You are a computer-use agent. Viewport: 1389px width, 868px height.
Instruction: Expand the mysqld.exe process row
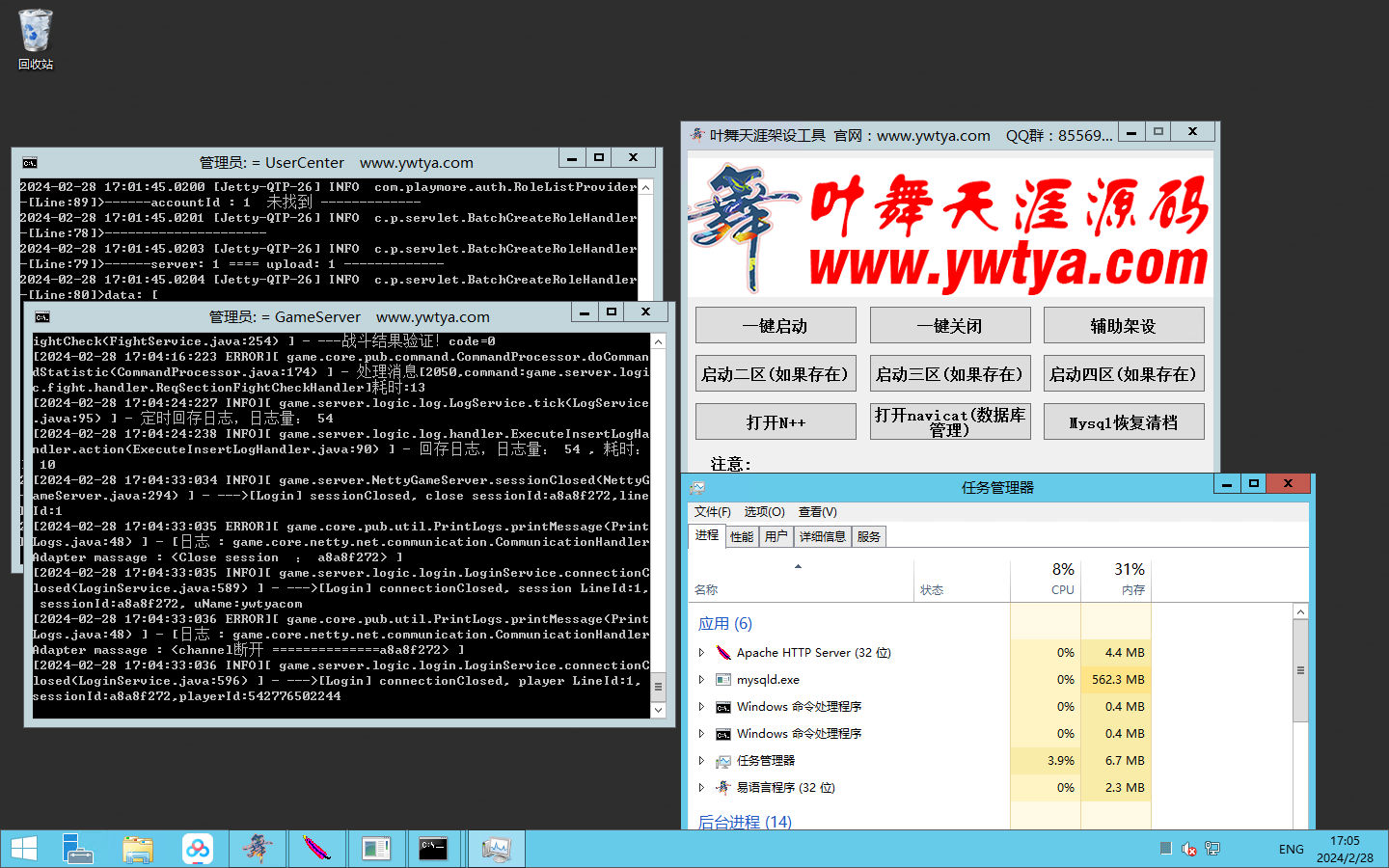pos(701,680)
